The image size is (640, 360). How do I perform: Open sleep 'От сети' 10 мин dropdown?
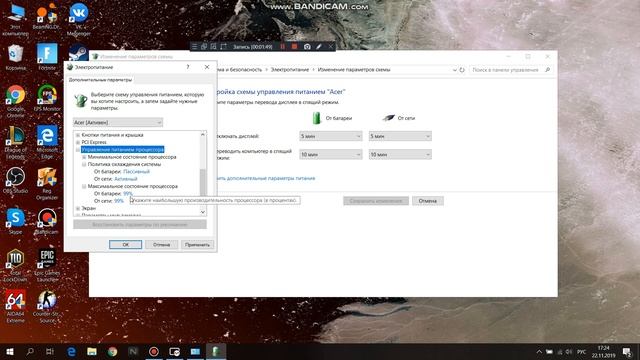click(400, 154)
